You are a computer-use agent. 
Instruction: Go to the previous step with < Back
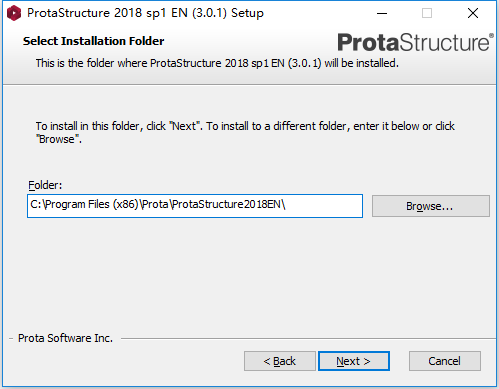click(280, 361)
